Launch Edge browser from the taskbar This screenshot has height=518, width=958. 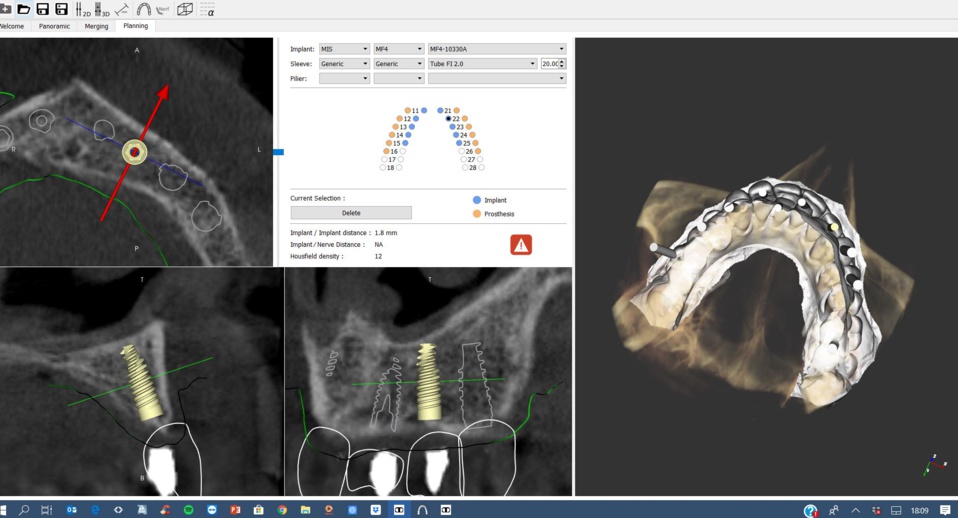point(95,509)
